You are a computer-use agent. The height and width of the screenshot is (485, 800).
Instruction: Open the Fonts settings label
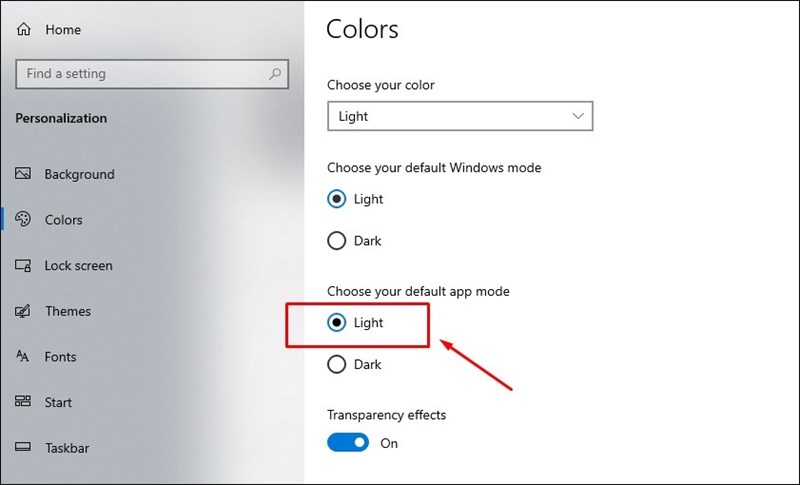(x=60, y=357)
